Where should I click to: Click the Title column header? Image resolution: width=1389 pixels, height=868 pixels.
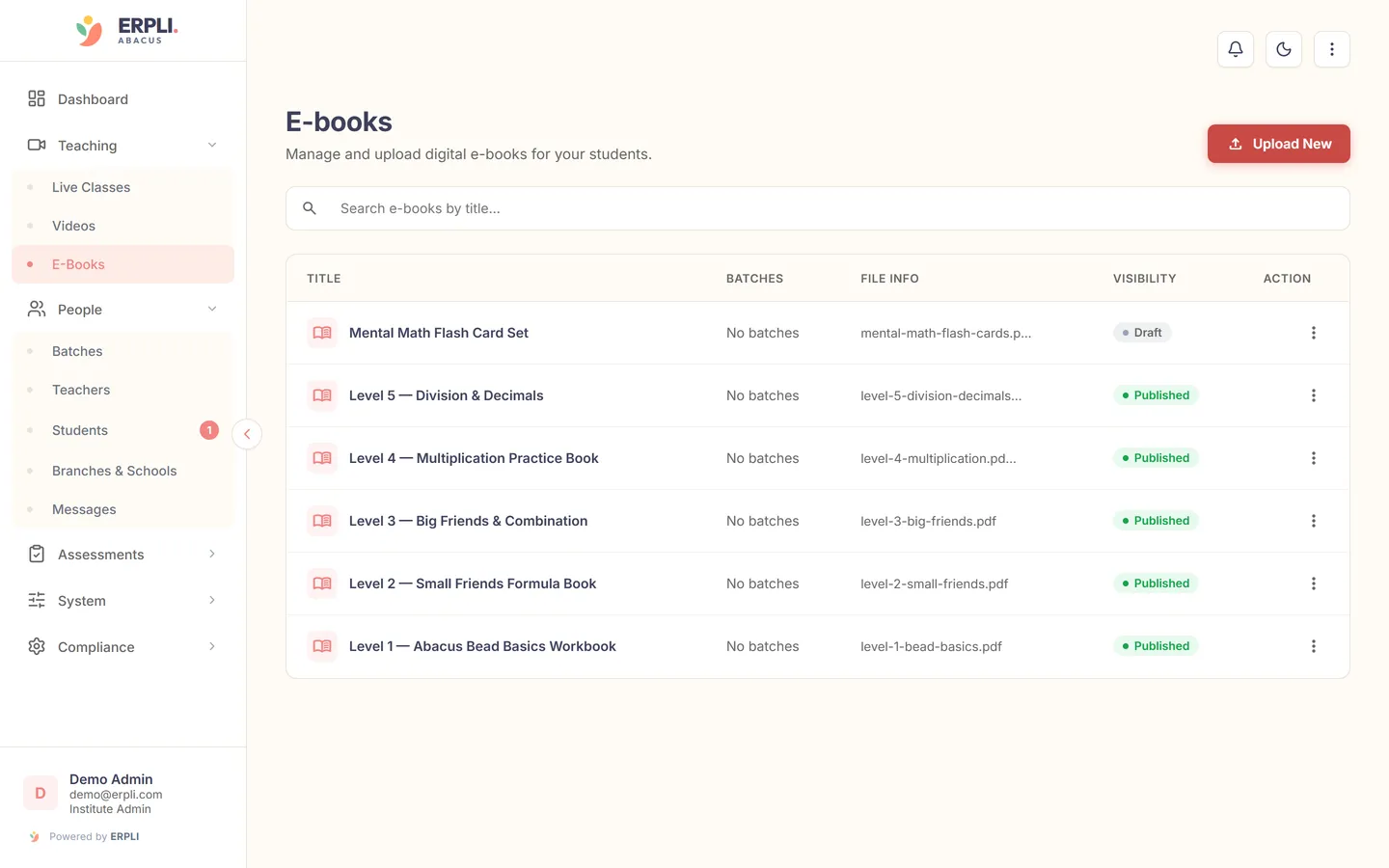coord(324,279)
